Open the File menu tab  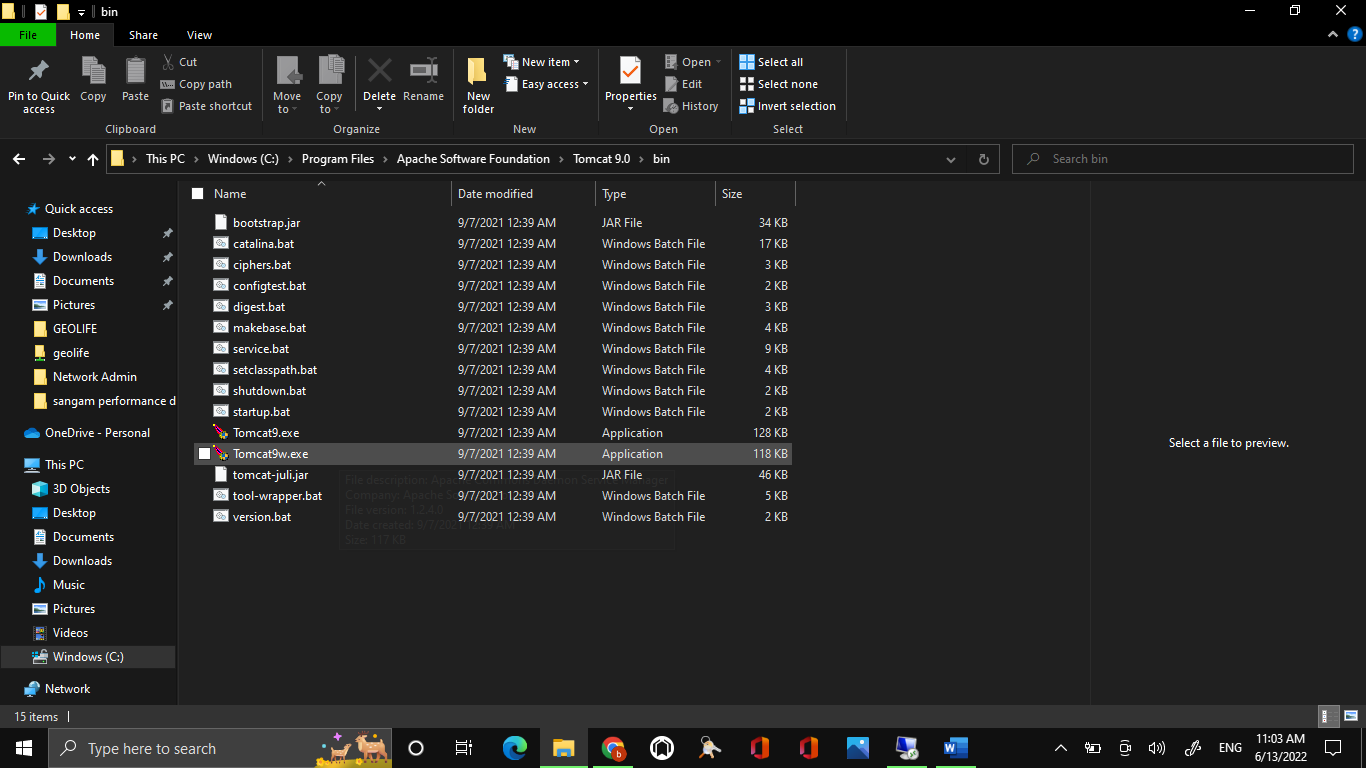click(x=28, y=35)
